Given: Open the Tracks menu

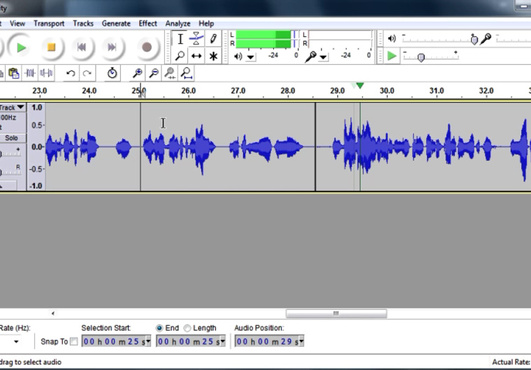Looking at the screenshot, I should [83, 23].
